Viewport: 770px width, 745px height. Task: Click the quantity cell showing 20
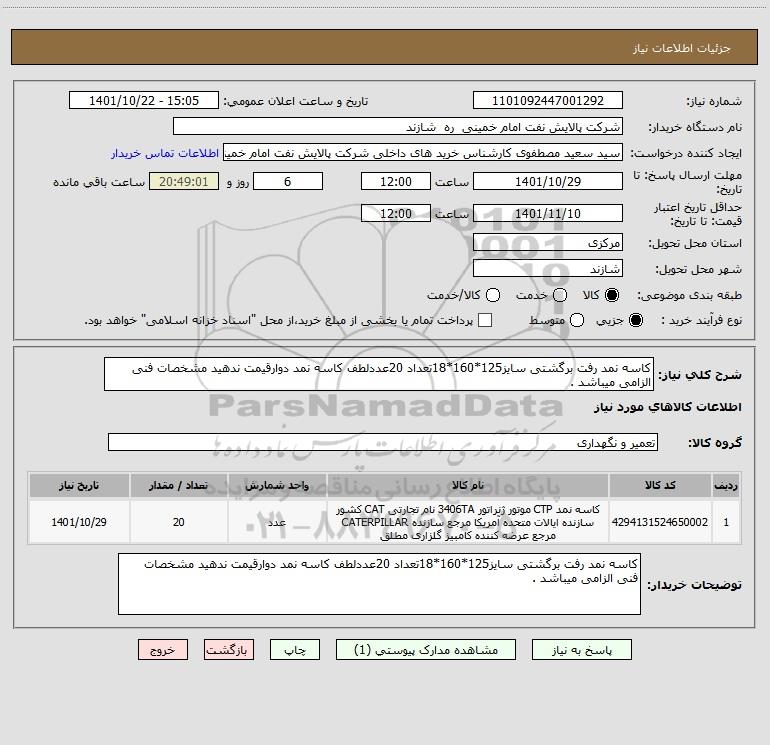[x=178, y=522]
